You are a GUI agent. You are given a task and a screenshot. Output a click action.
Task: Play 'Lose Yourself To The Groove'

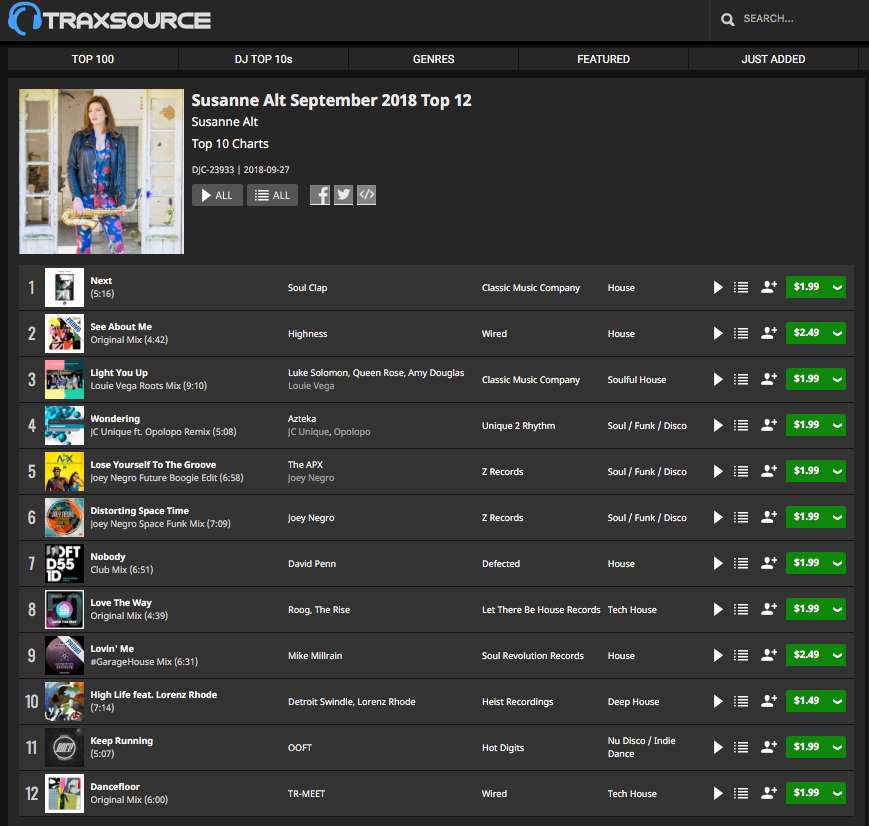pyautogui.click(x=718, y=471)
